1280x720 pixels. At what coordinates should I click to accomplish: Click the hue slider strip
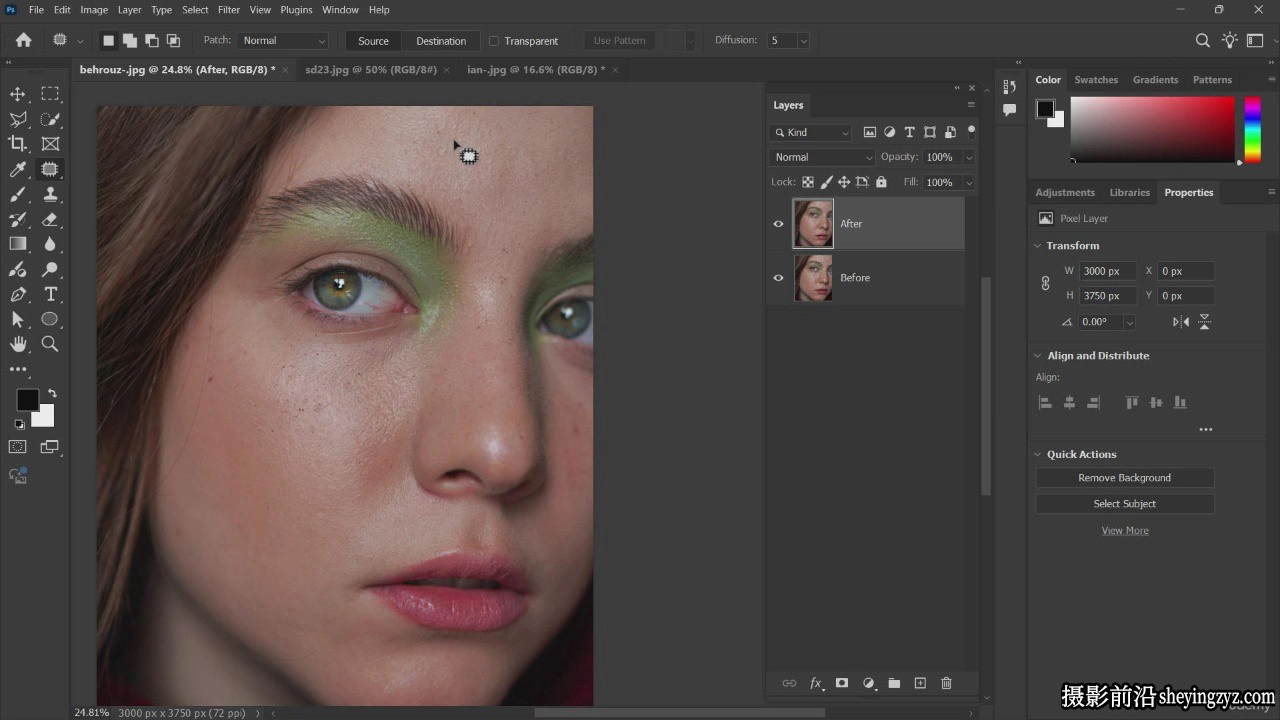click(x=1252, y=129)
